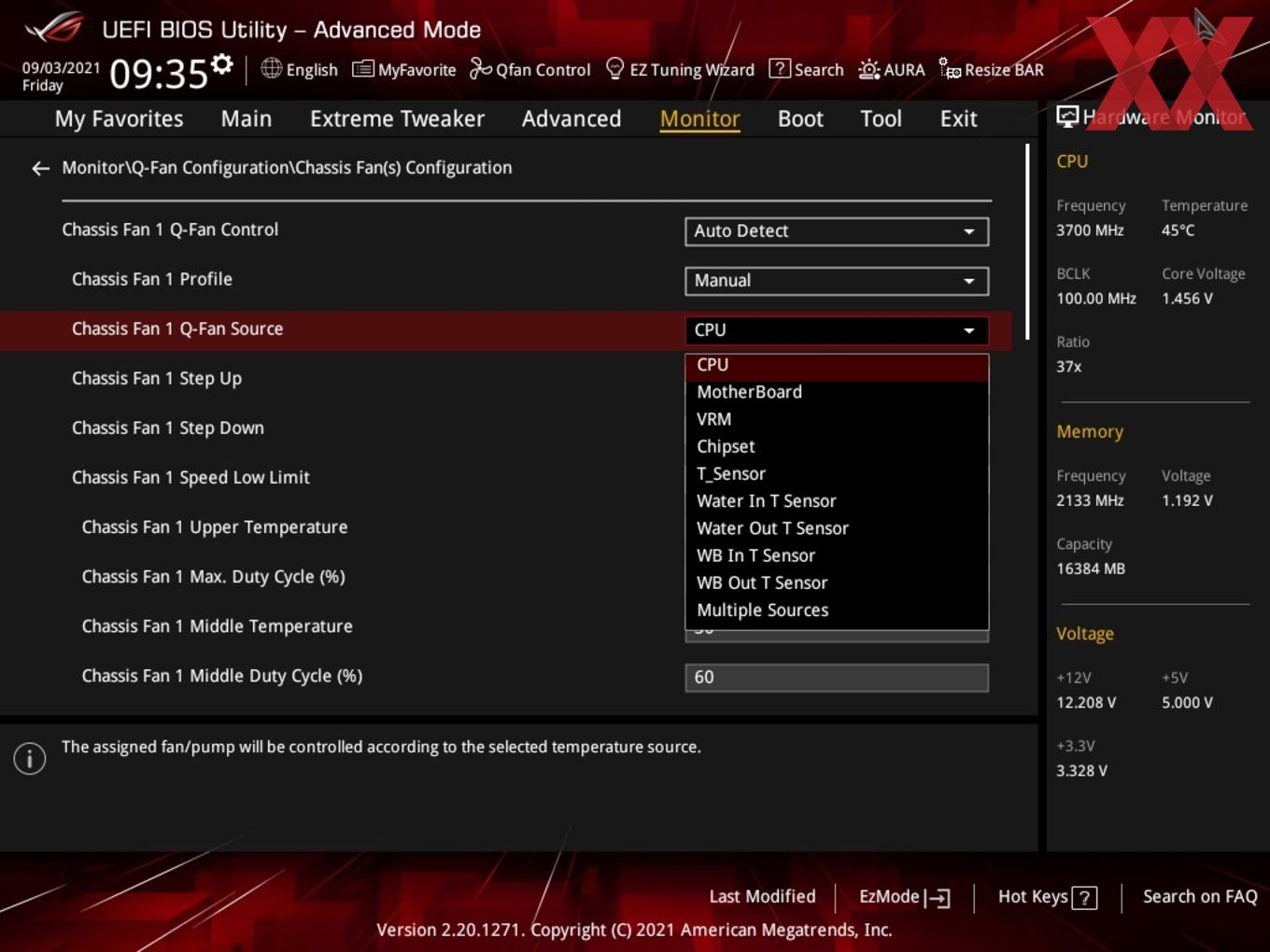Viewport: 1270px width, 952px height.
Task: Click the settings list scrollbar
Action: (x=1028, y=243)
